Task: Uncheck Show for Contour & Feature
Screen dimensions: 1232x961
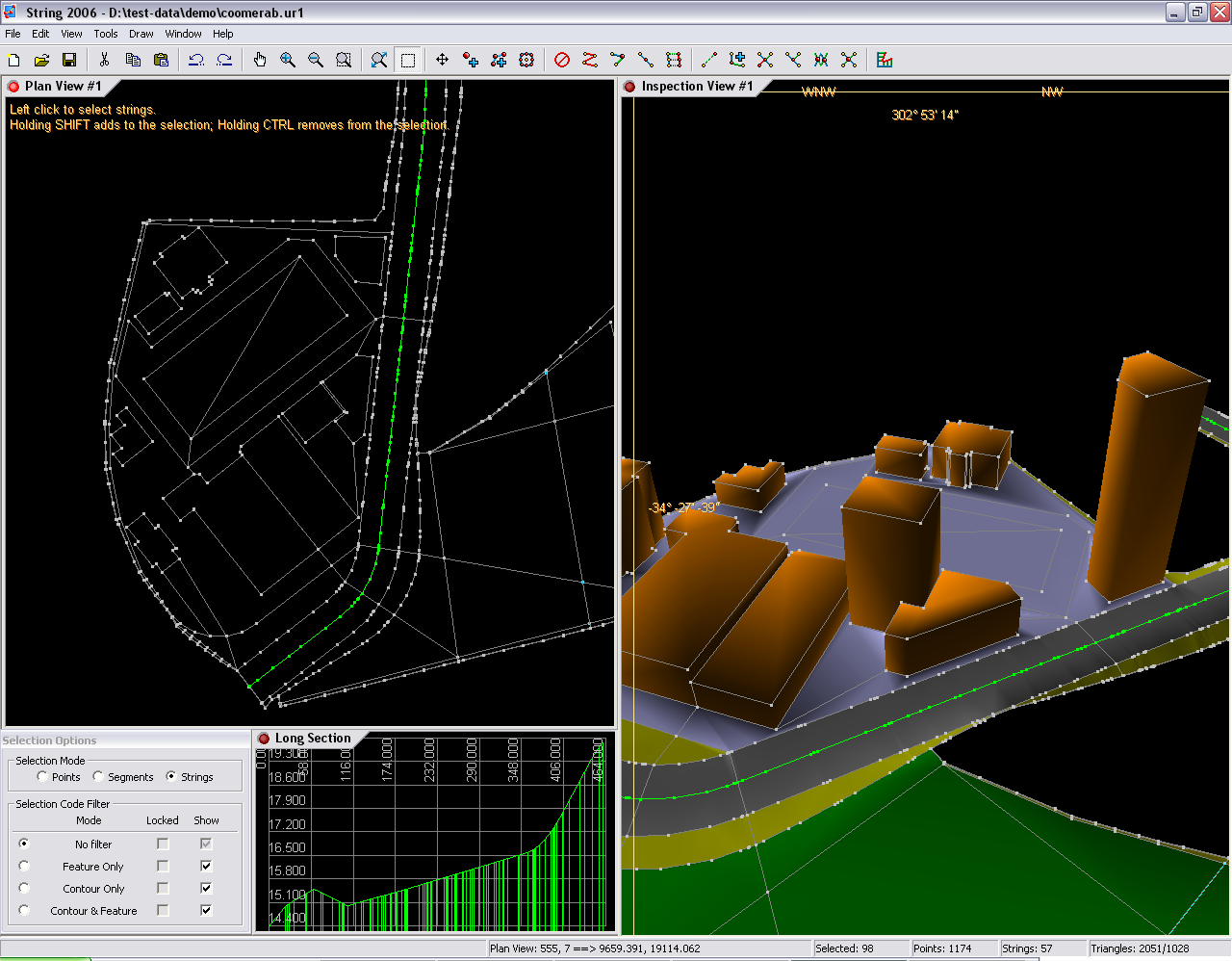Action: point(206,910)
